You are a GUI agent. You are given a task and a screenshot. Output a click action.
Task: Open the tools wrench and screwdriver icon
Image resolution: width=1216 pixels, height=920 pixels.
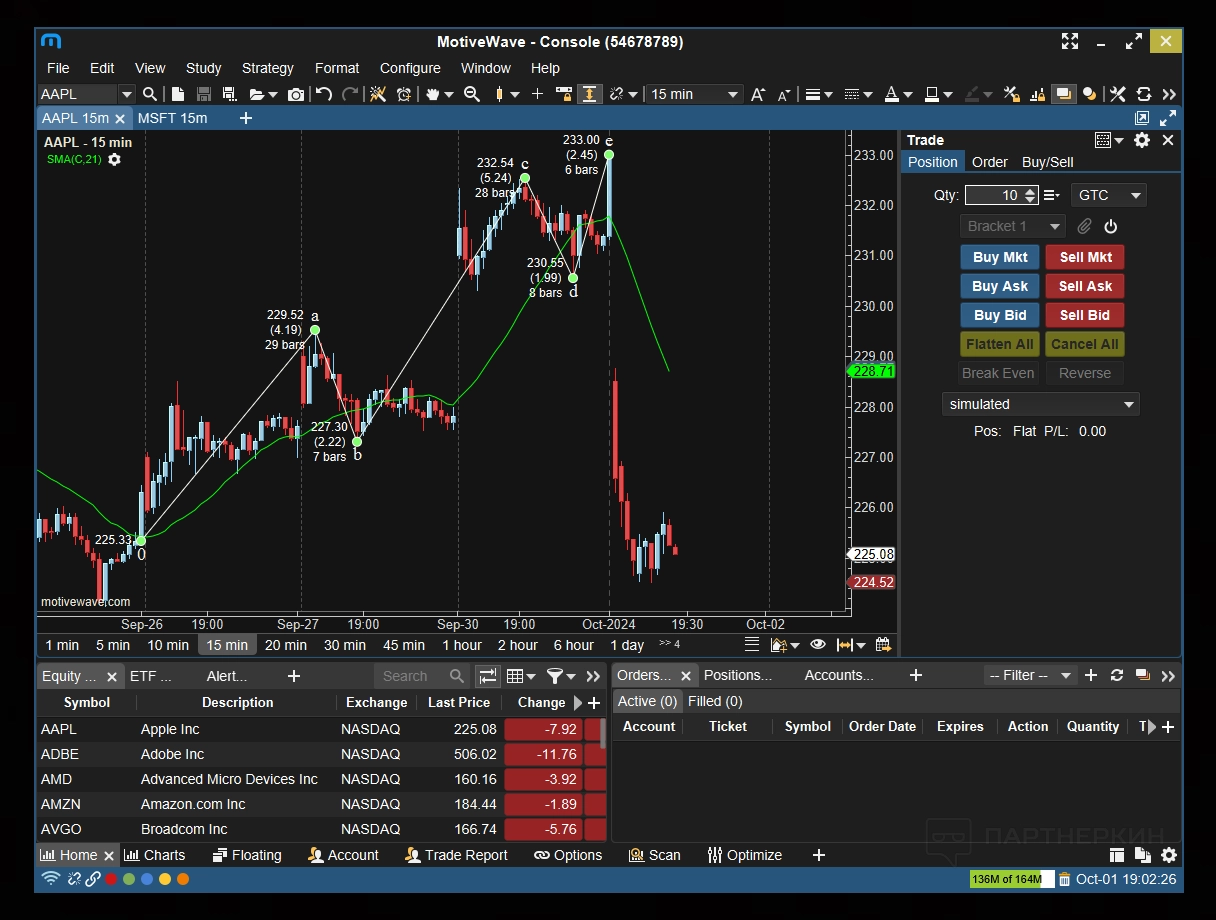pyautogui.click(x=1118, y=94)
